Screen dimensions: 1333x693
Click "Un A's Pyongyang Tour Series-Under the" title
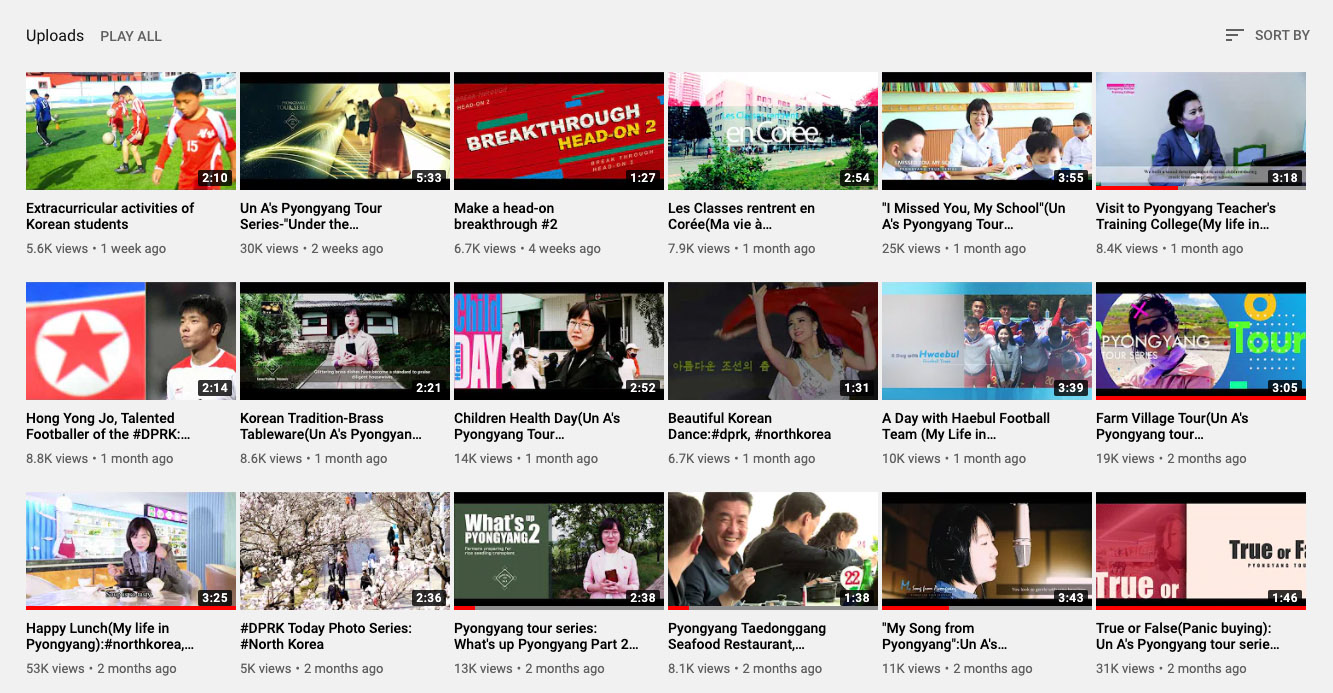coord(311,216)
